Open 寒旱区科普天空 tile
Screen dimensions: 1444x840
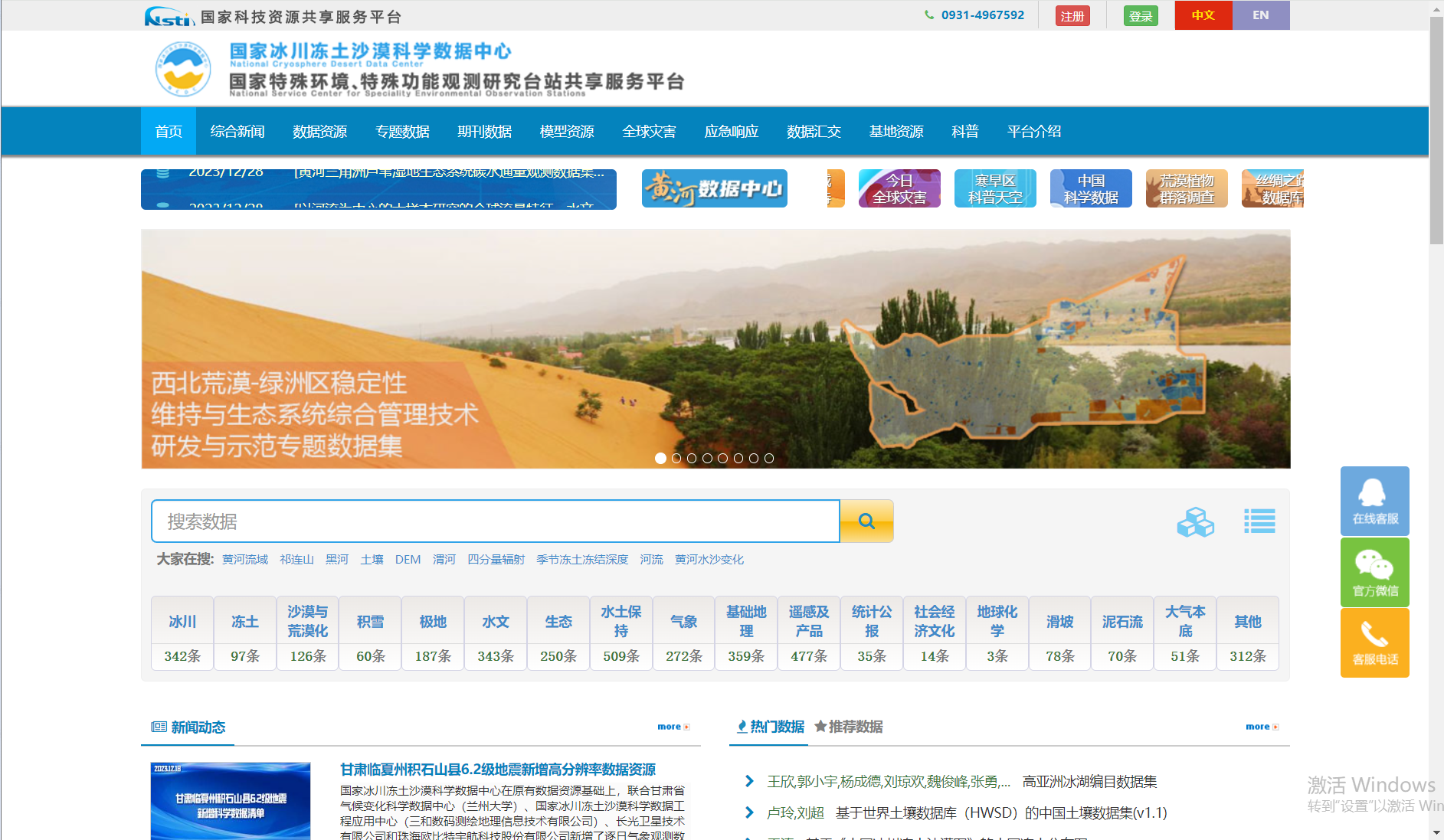point(995,188)
